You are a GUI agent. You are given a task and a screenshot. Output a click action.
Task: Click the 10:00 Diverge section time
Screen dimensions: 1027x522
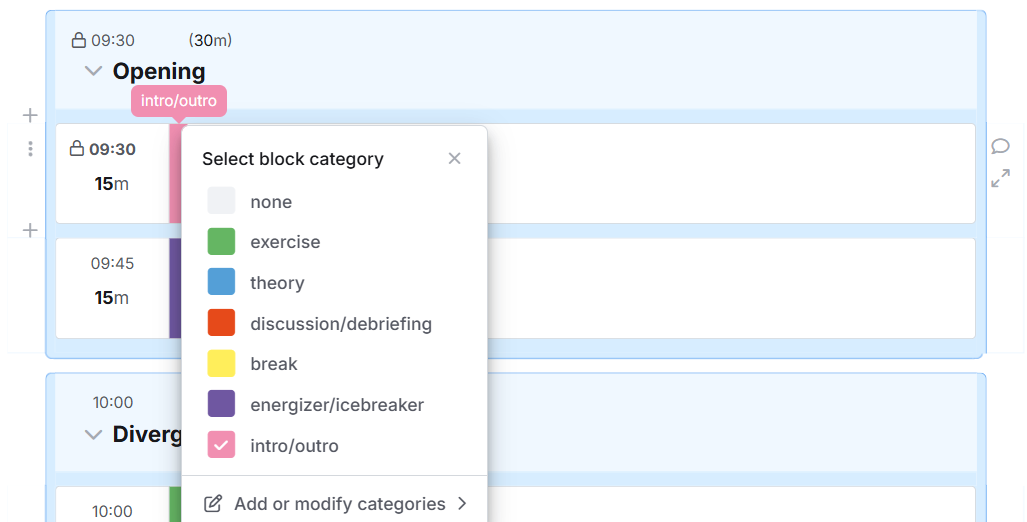point(113,402)
